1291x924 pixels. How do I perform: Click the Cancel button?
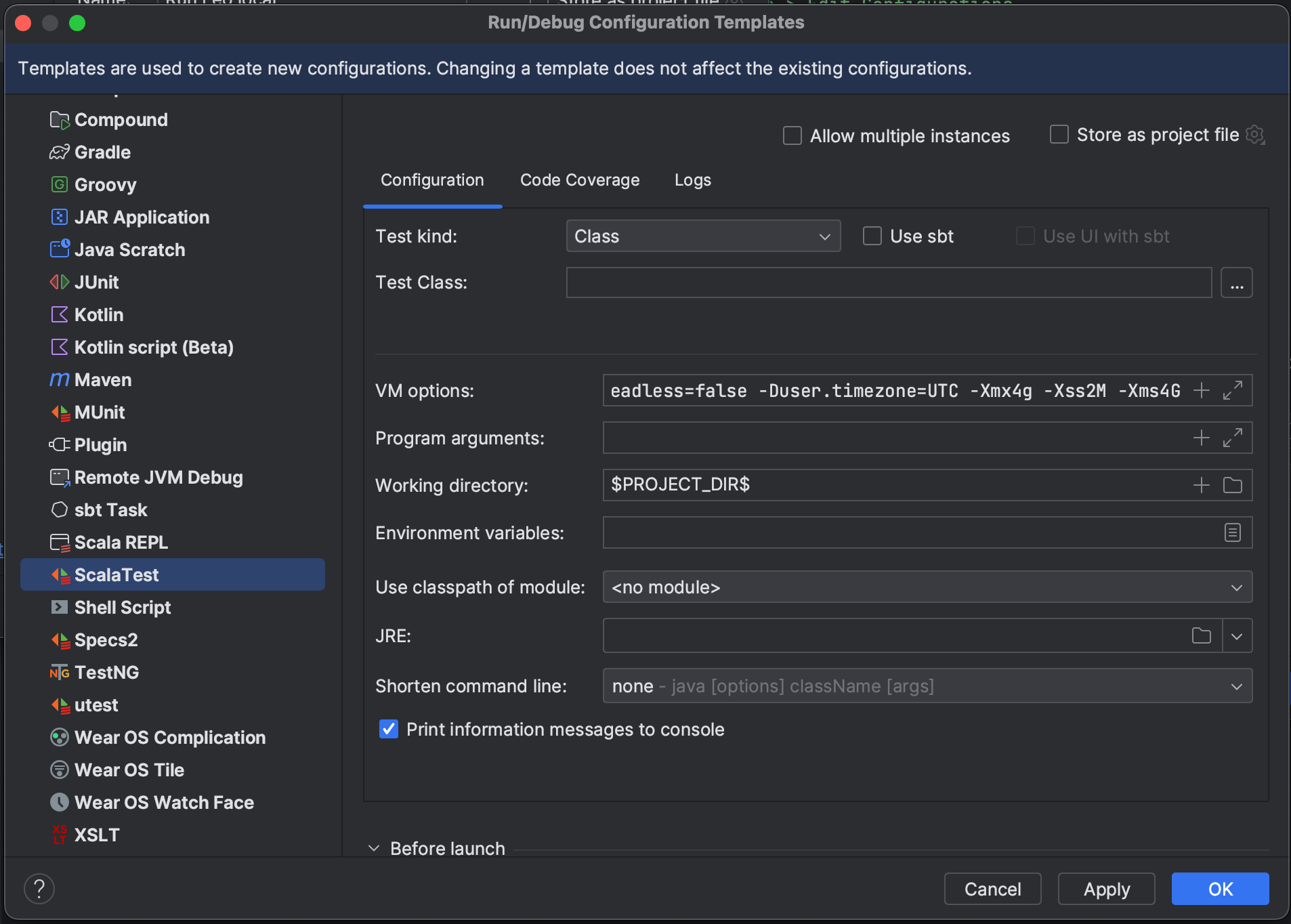point(992,889)
